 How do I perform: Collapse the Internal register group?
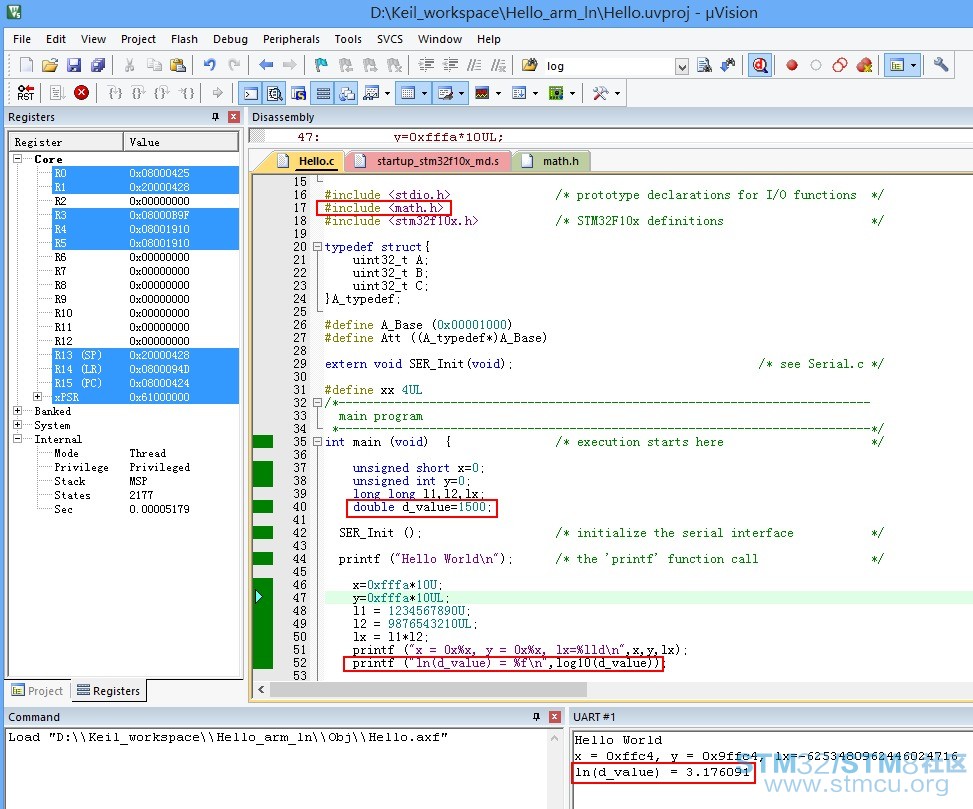pyautogui.click(x=18, y=439)
